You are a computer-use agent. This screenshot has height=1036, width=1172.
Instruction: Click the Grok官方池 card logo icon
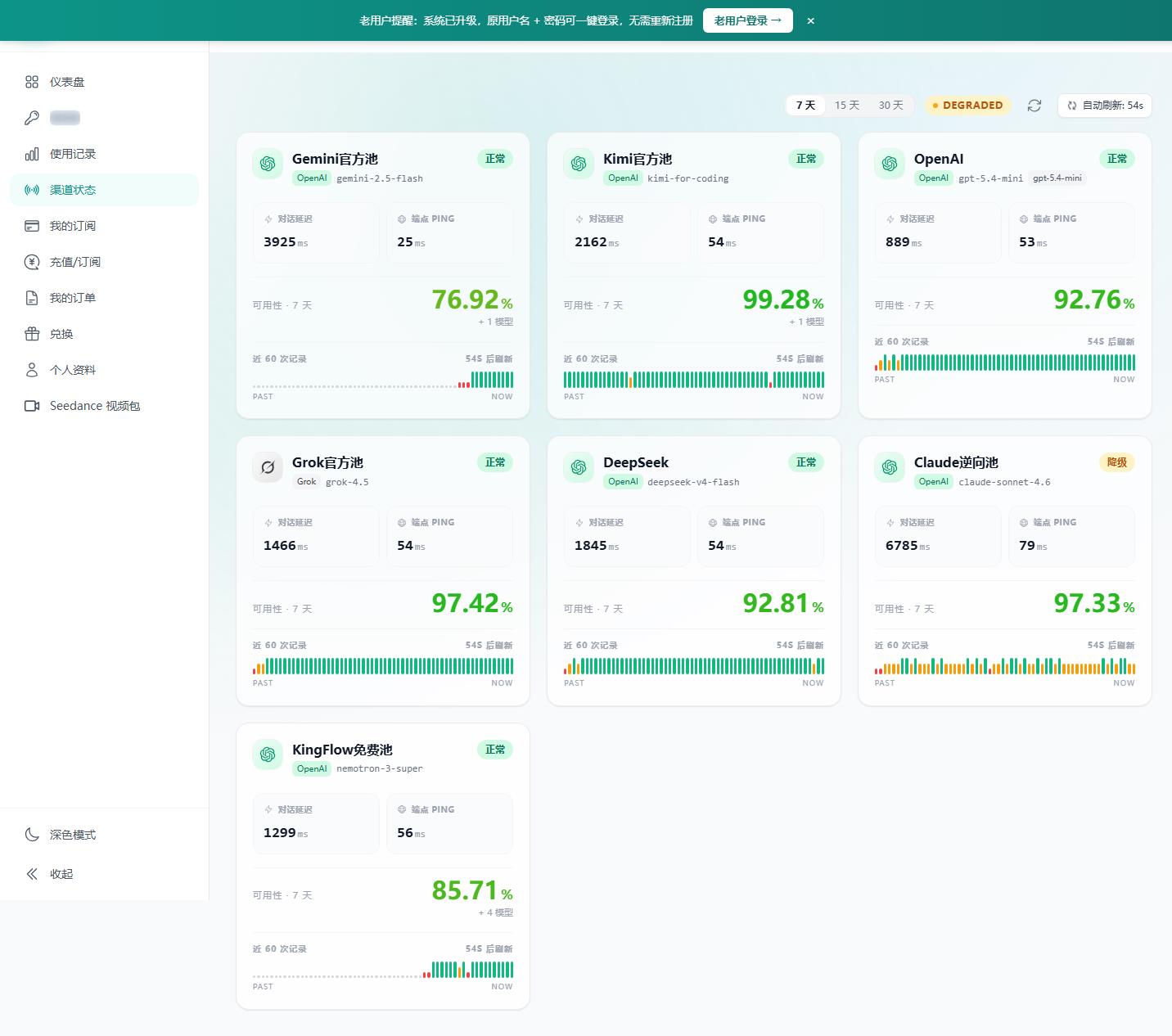tap(268, 467)
